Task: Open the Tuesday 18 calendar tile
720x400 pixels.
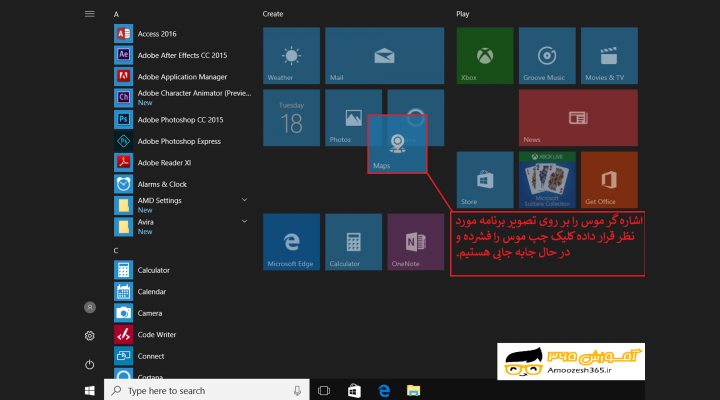Action: pyautogui.click(x=291, y=118)
